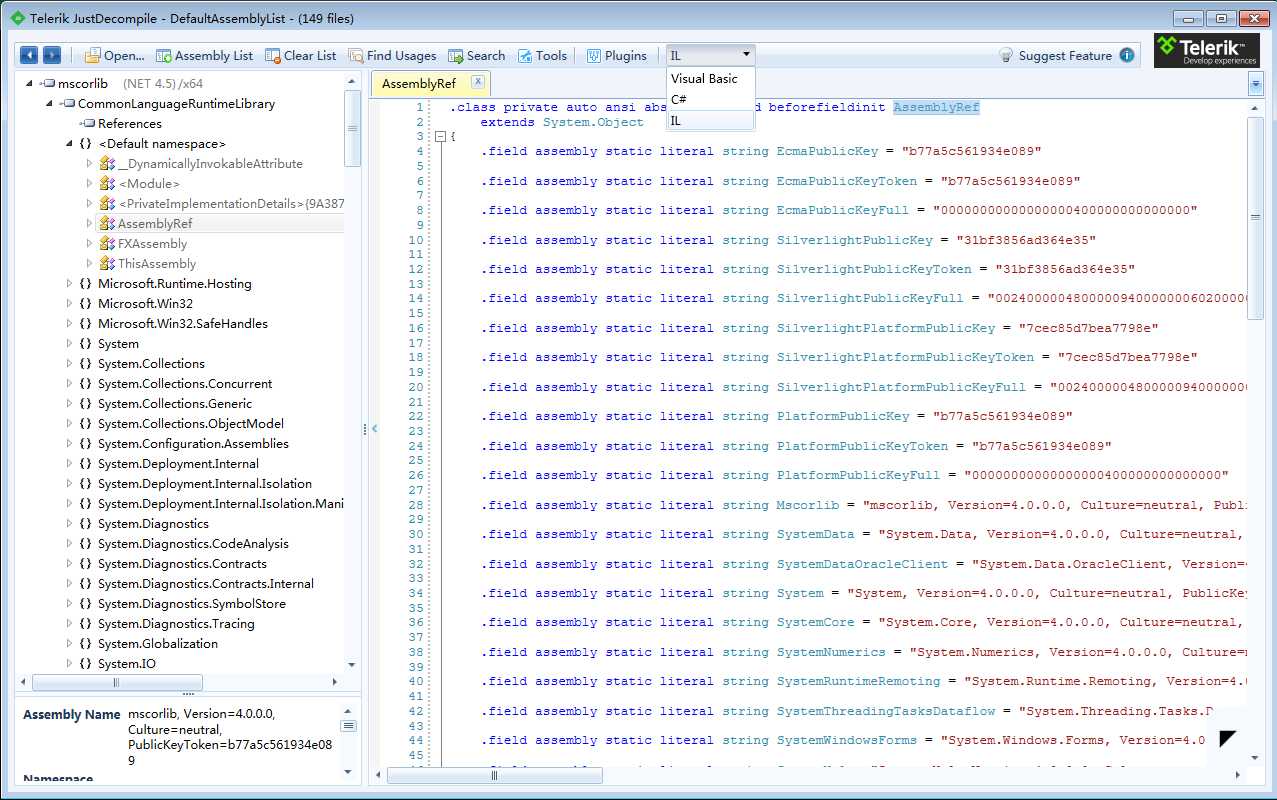Launch Find Usages from the toolbar
The width and height of the screenshot is (1277, 800).
point(392,56)
